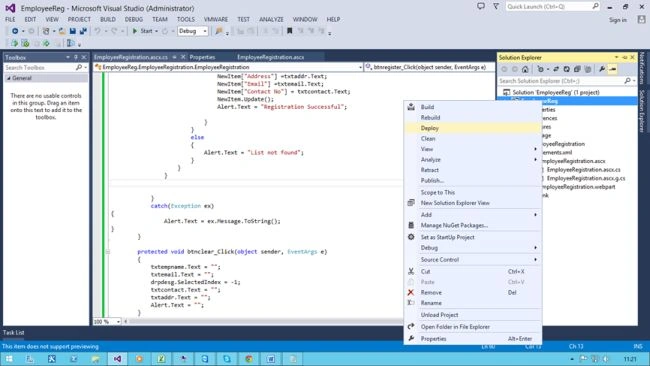Select Deploy in the context menu
650x366 pixels.
click(473, 128)
